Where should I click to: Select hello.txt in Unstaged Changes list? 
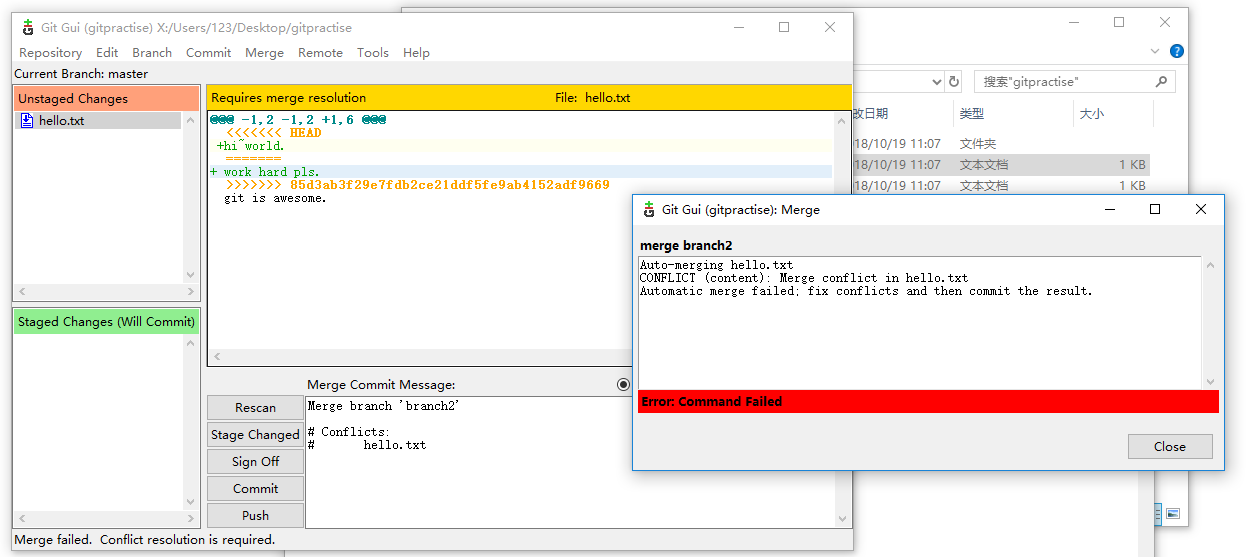pyautogui.click(x=98, y=120)
